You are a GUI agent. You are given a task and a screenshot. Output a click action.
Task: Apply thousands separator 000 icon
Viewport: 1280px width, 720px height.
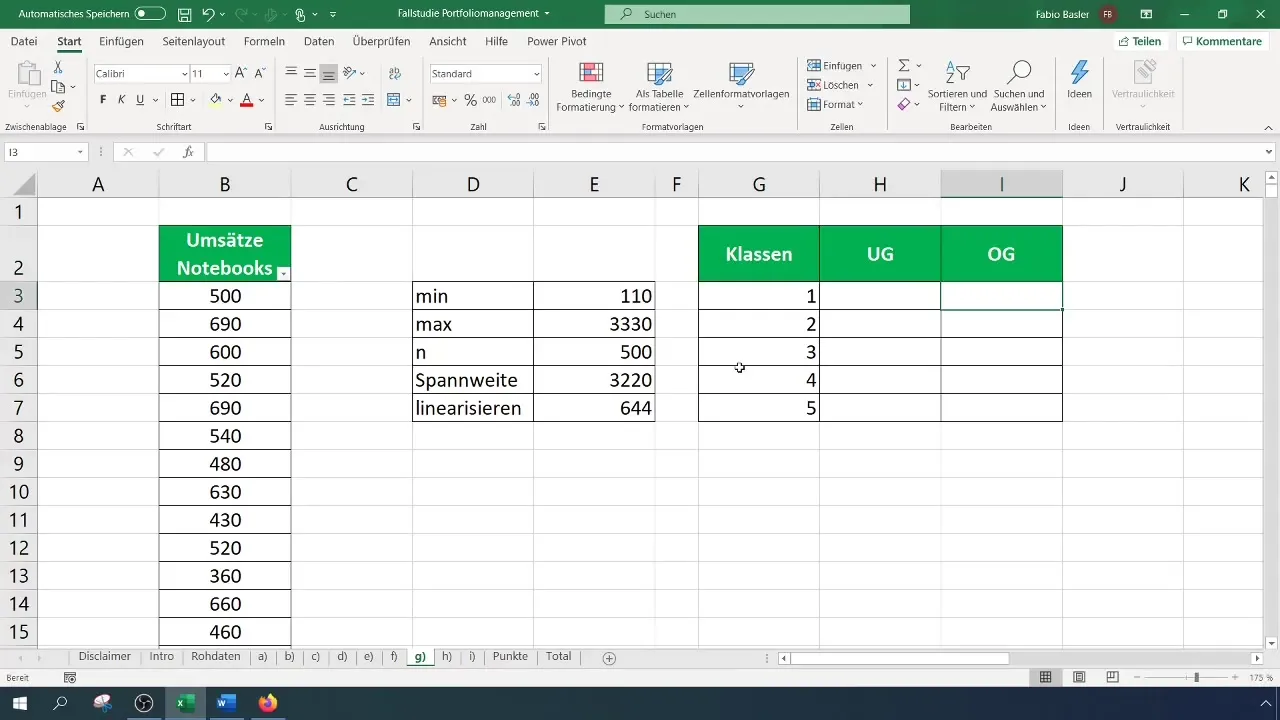pos(489,100)
